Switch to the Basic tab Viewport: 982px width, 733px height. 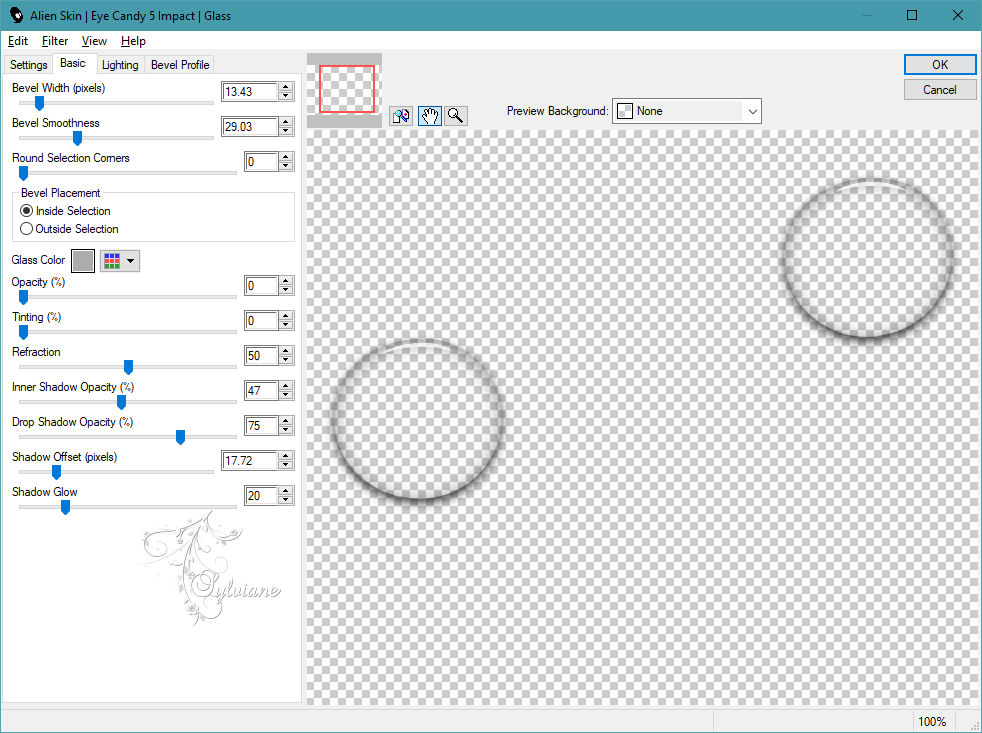(73, 63)
